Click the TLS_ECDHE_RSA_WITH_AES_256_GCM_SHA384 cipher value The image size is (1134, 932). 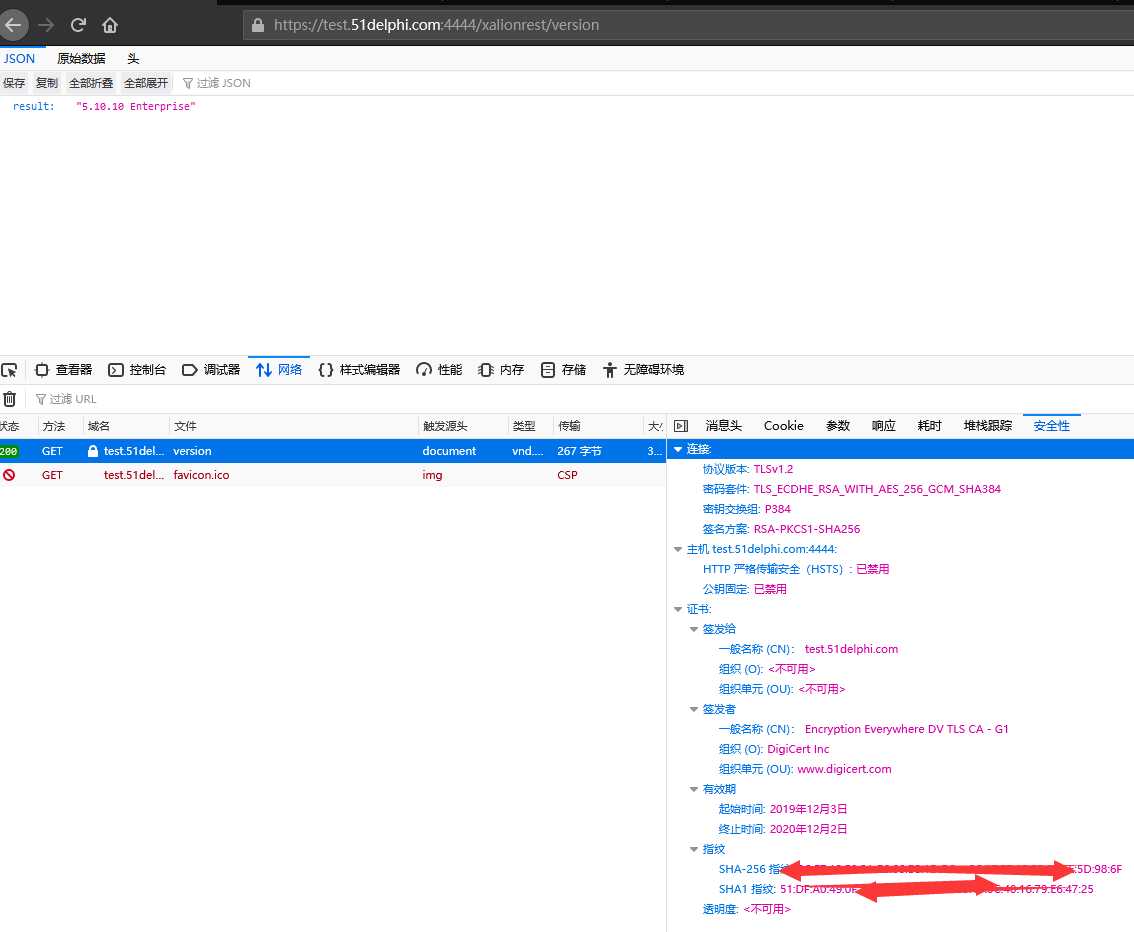click(877, 489)
